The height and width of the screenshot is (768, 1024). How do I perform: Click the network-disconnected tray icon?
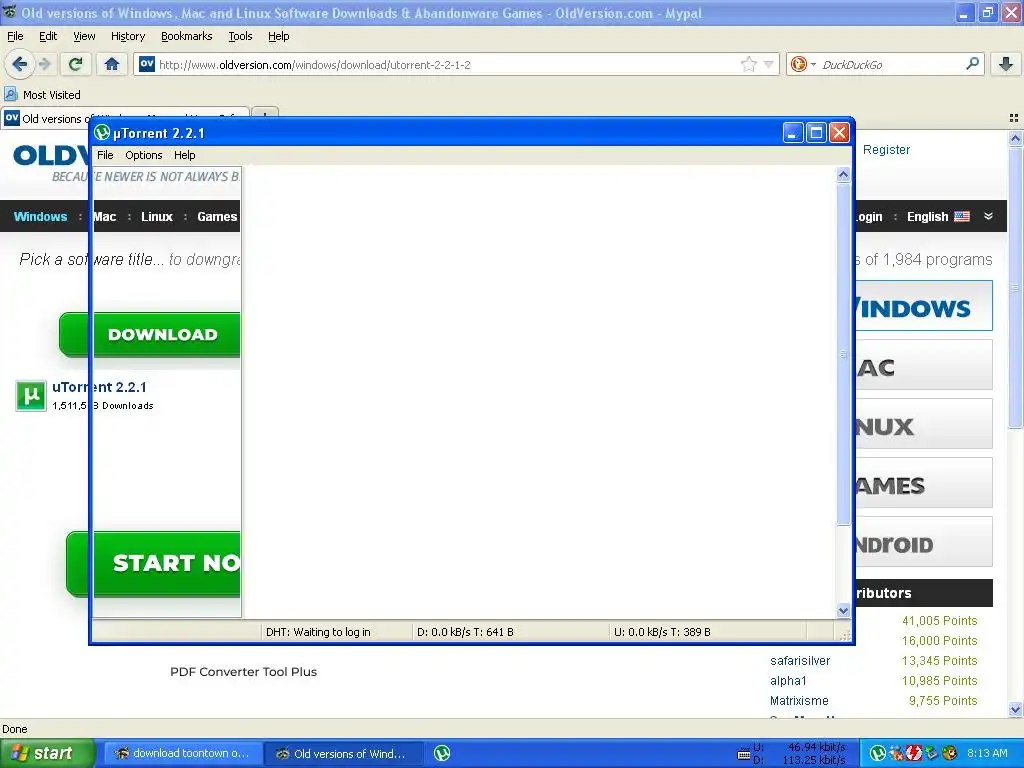[895, 754]
